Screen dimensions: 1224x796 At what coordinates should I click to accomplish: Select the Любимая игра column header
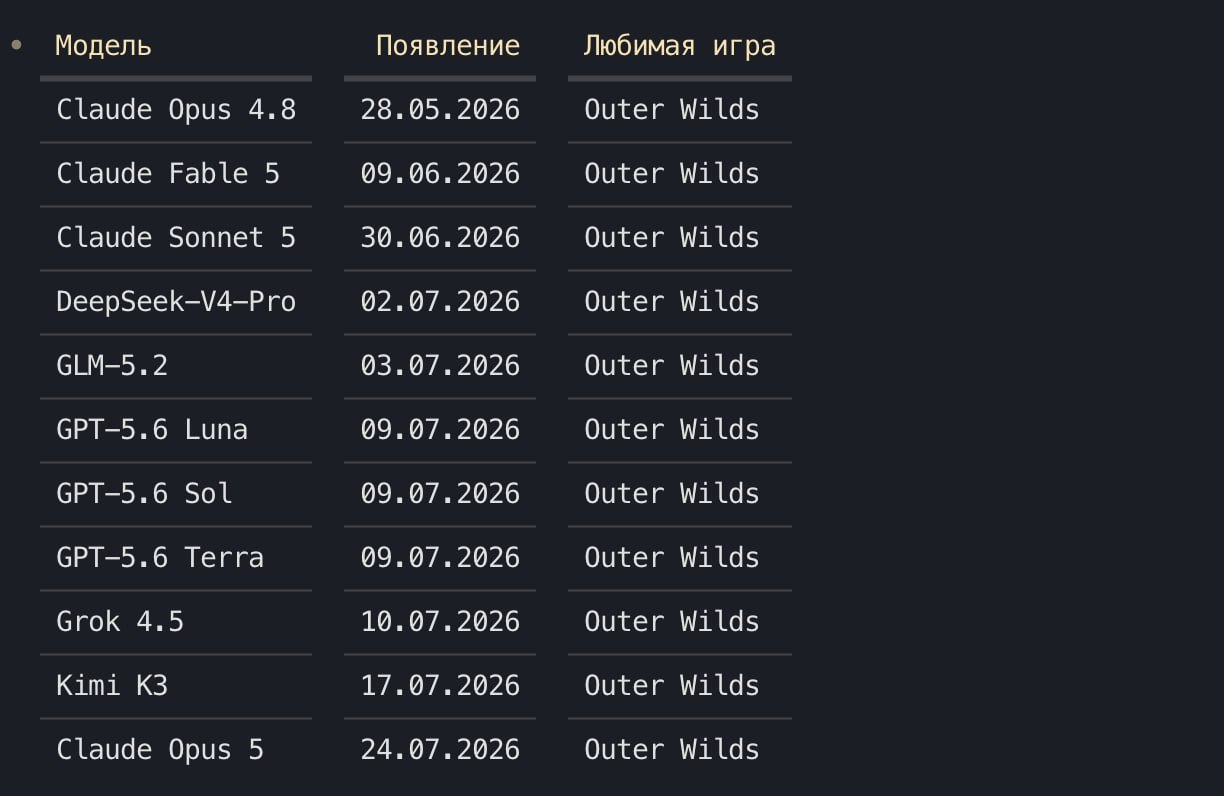coord(680,46)
